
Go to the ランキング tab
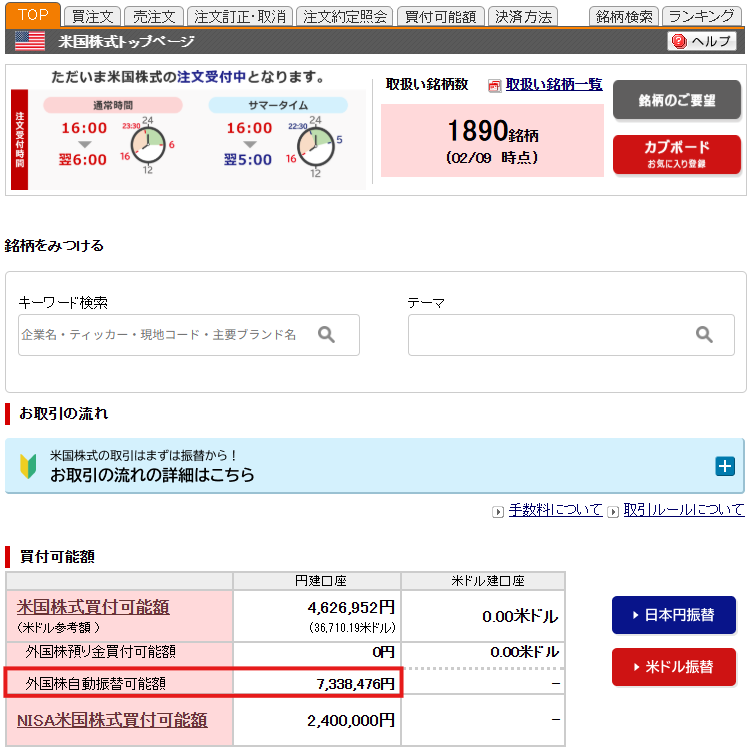(701, 16)
